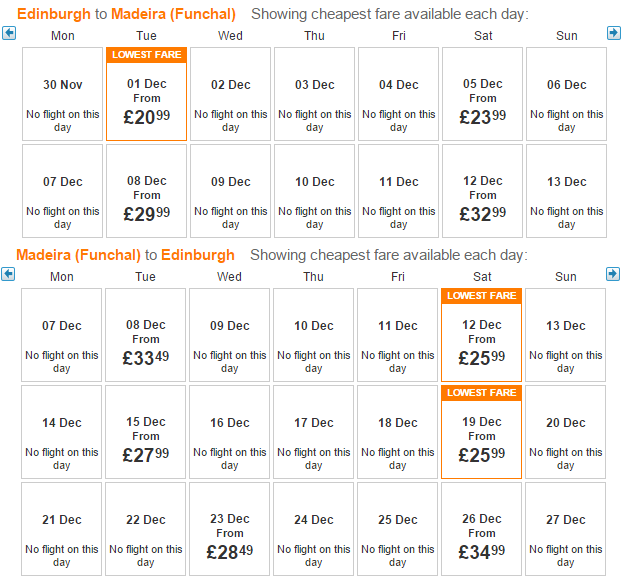The image size is (624, 583).
Task: Pick 15 Dec return fare £27.99
Action: [x=146, y=432]
